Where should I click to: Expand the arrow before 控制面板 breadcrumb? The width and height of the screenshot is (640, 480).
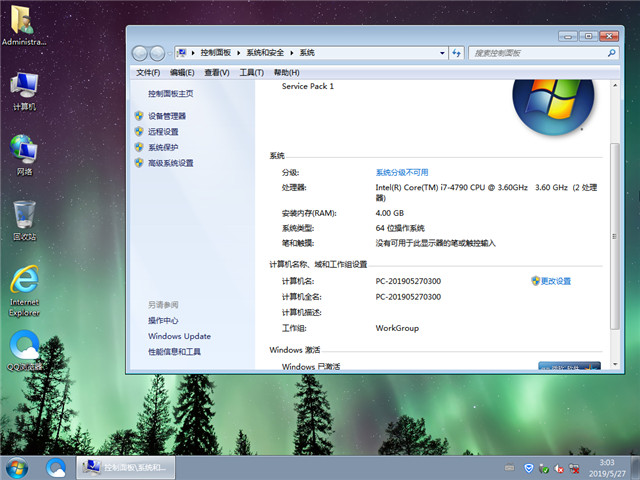pos(193,53)
